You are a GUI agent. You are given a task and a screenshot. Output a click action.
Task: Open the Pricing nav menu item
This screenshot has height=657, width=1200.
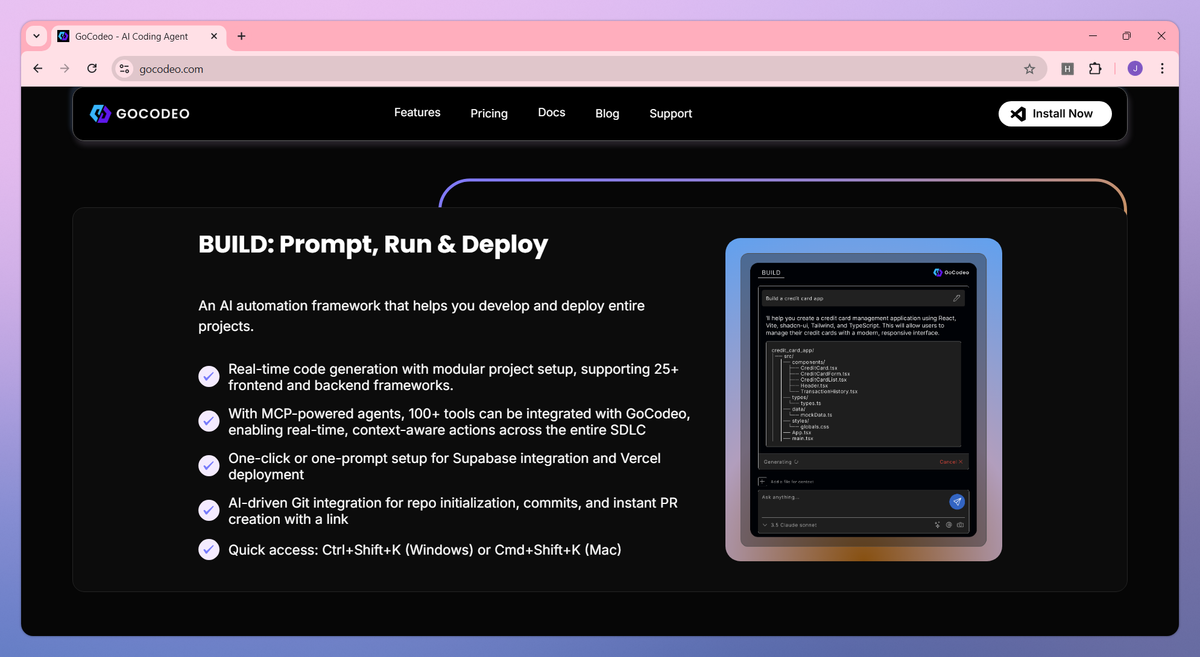489,114
